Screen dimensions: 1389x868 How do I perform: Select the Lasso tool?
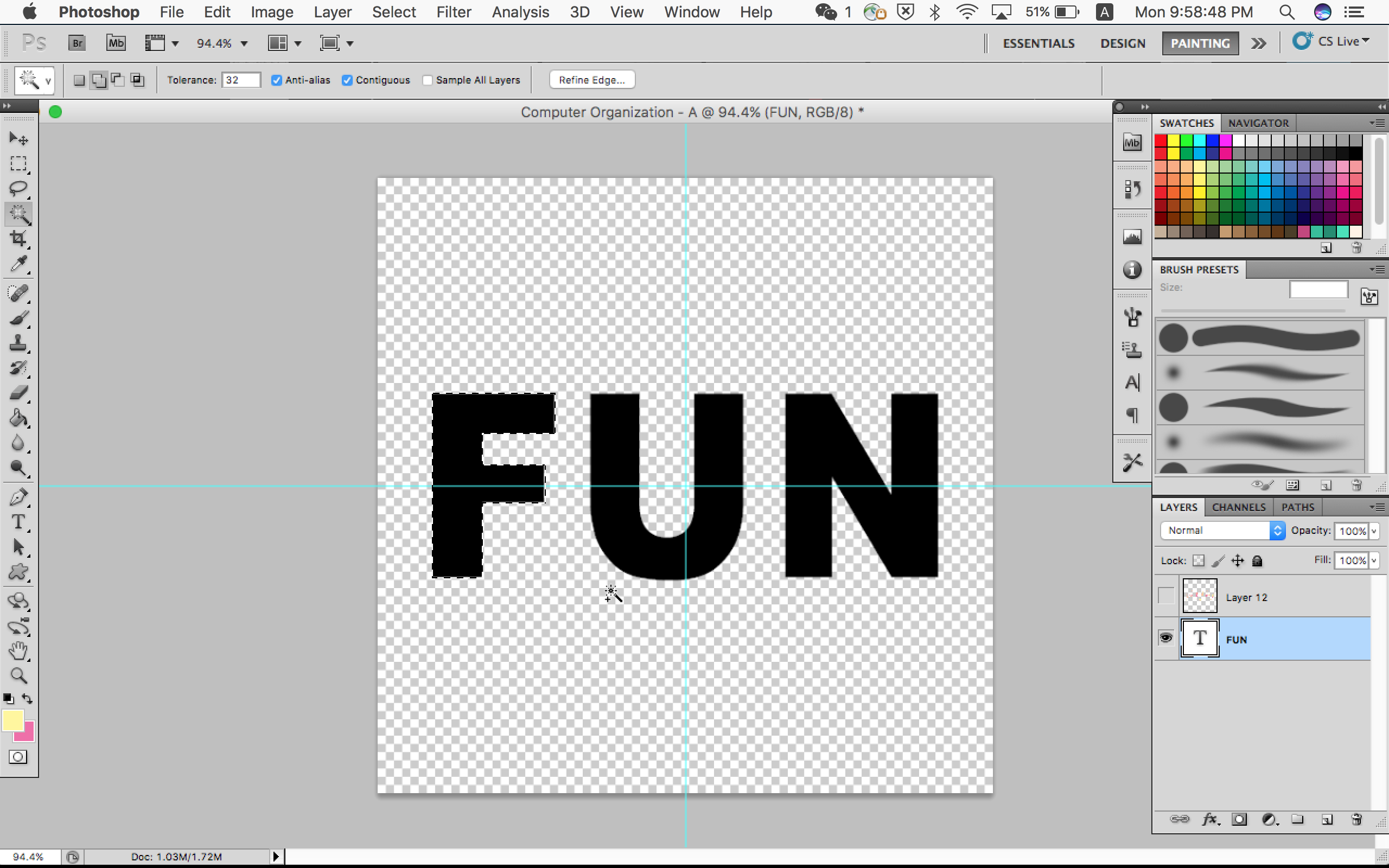[x=18, y=188]
